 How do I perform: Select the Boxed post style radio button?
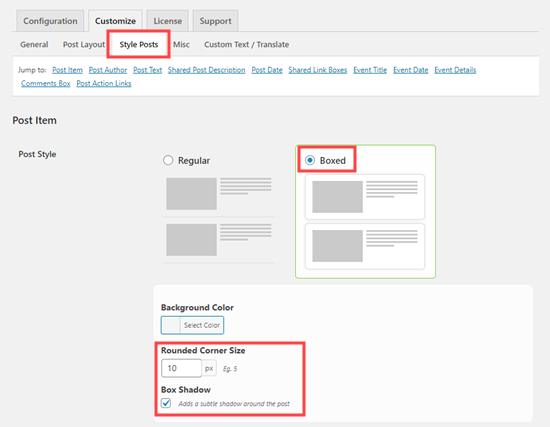click(310, 160)
